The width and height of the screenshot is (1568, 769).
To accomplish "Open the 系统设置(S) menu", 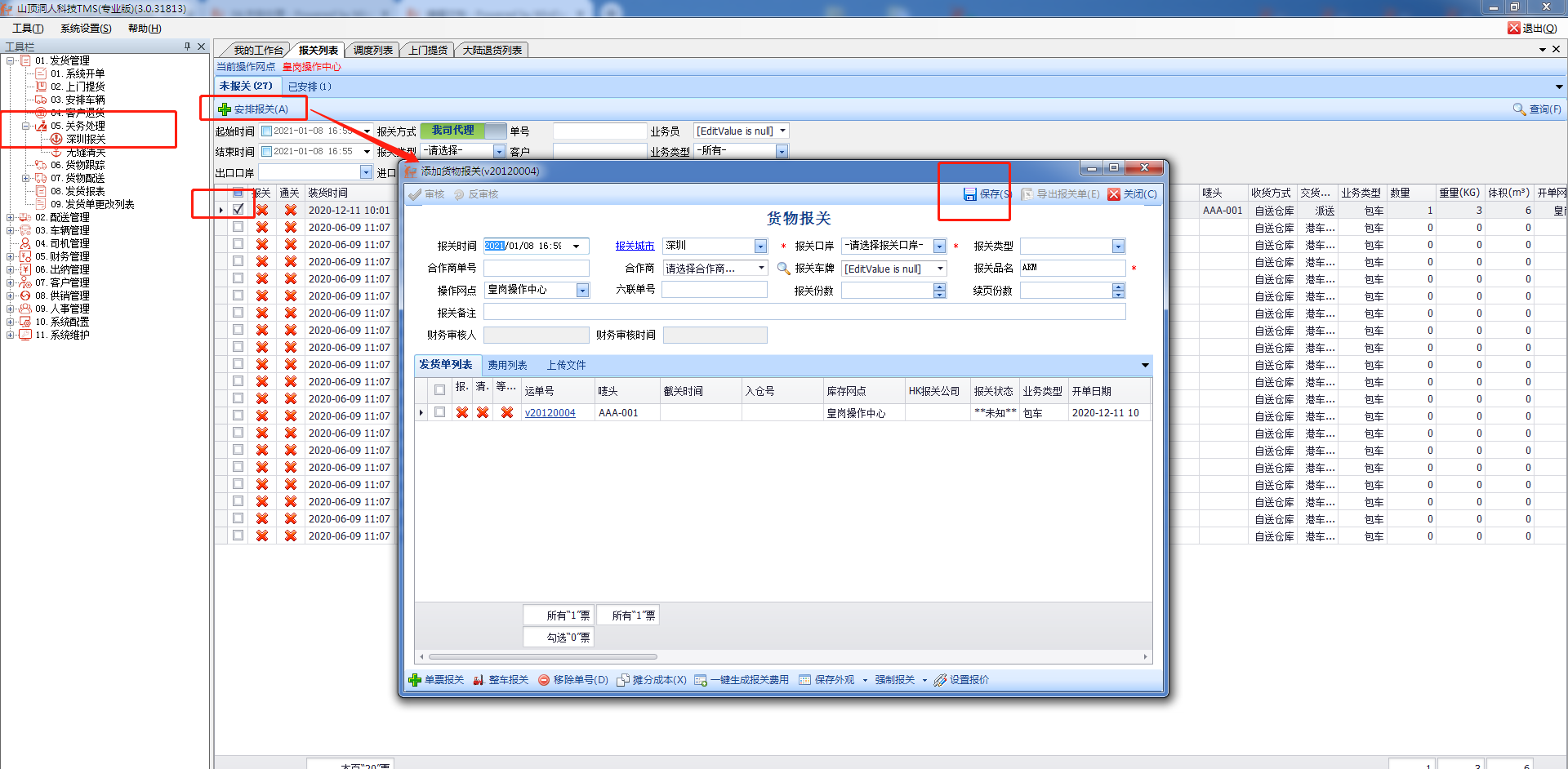I will click(x=86, y=29).
